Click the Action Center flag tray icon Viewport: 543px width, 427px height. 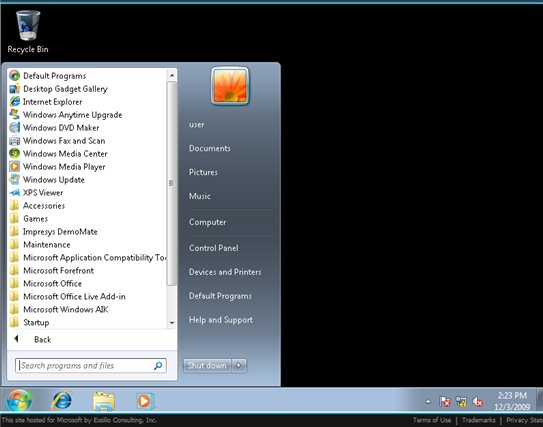[x=445, y=401]
